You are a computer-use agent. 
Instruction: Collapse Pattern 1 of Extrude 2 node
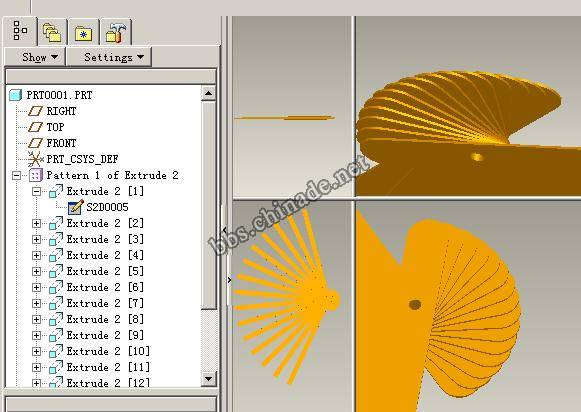tap(16, 175)
